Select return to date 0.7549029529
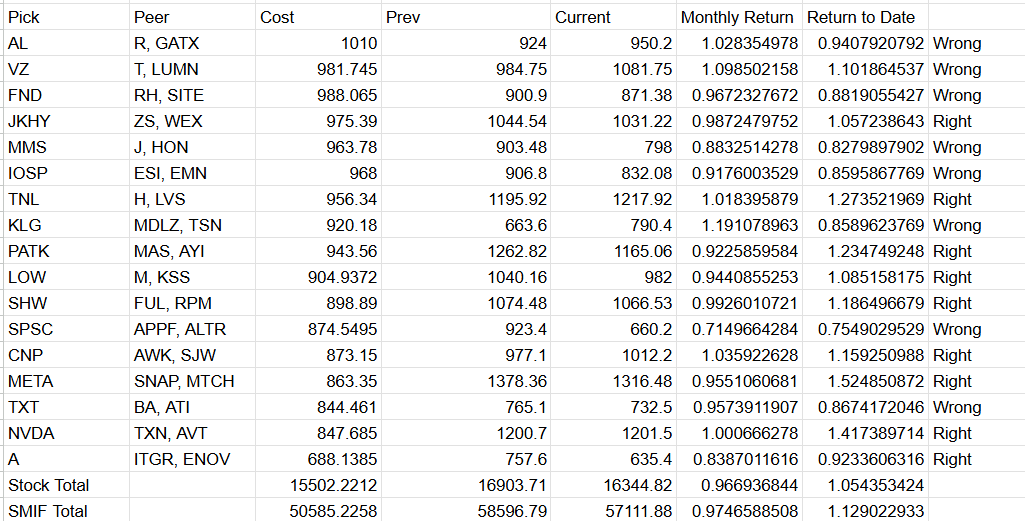This screenshot has height=521, width=1025. tap(865, 329)
